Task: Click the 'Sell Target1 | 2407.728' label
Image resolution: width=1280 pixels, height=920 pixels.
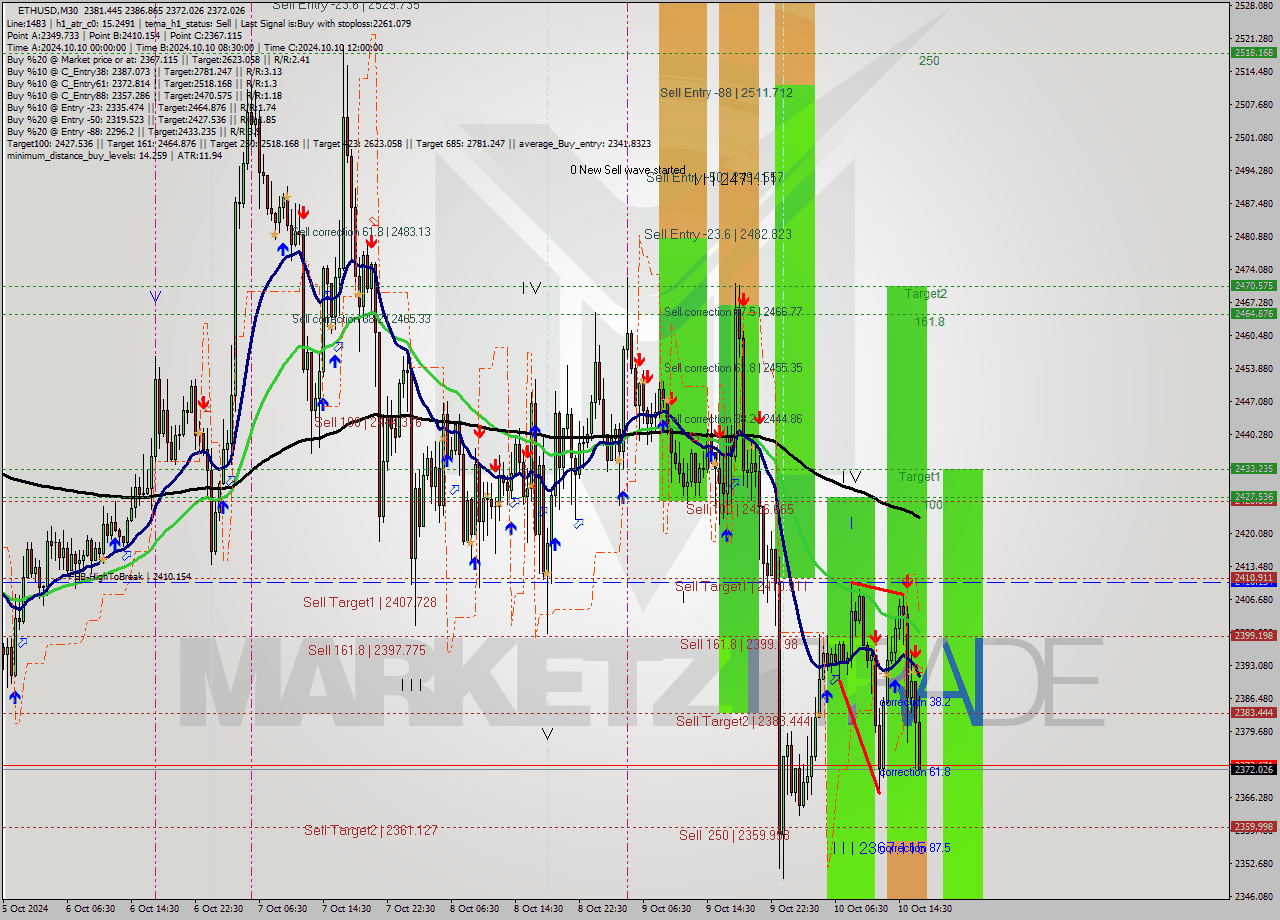Action: 370,602
